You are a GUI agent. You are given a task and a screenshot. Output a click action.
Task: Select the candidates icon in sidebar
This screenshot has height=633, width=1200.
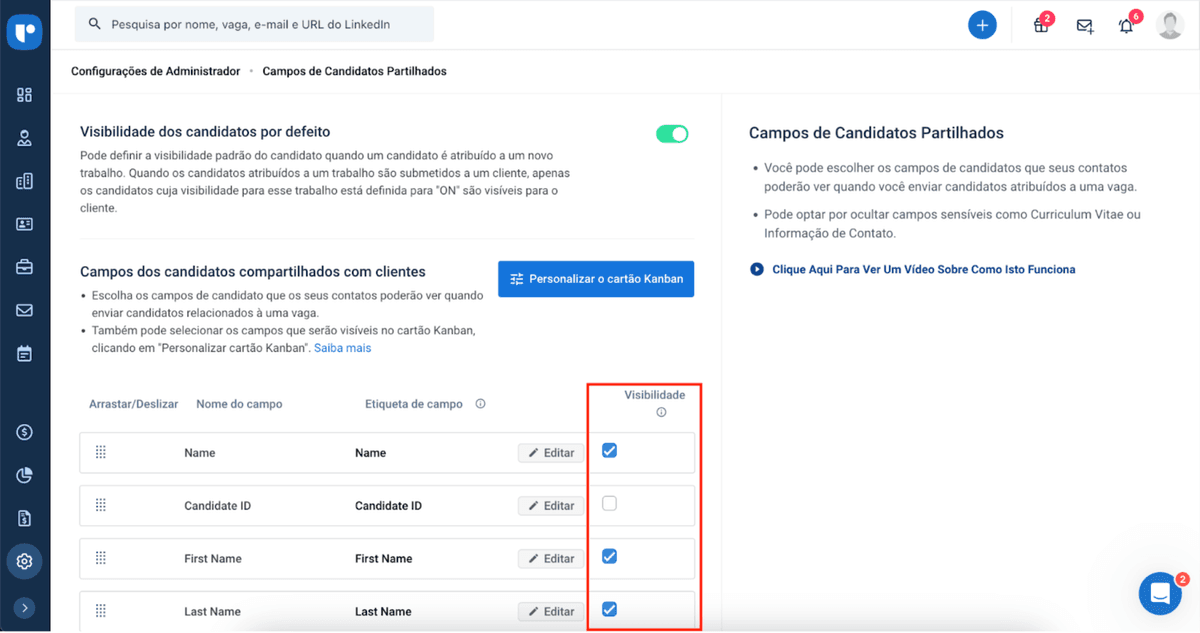[x=25, y=138]
